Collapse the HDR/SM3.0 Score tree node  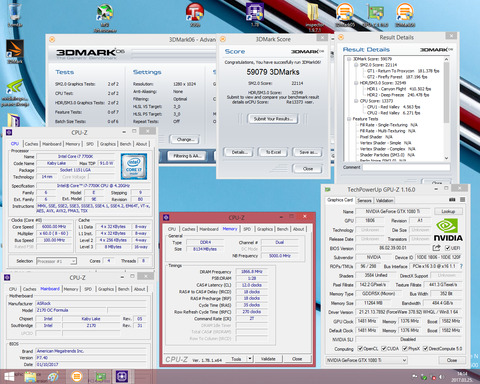(355, 83)
